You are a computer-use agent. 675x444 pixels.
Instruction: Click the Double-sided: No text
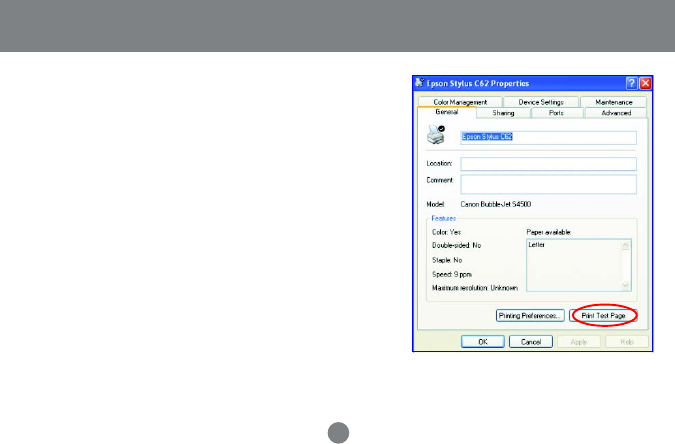coord(456,245)
